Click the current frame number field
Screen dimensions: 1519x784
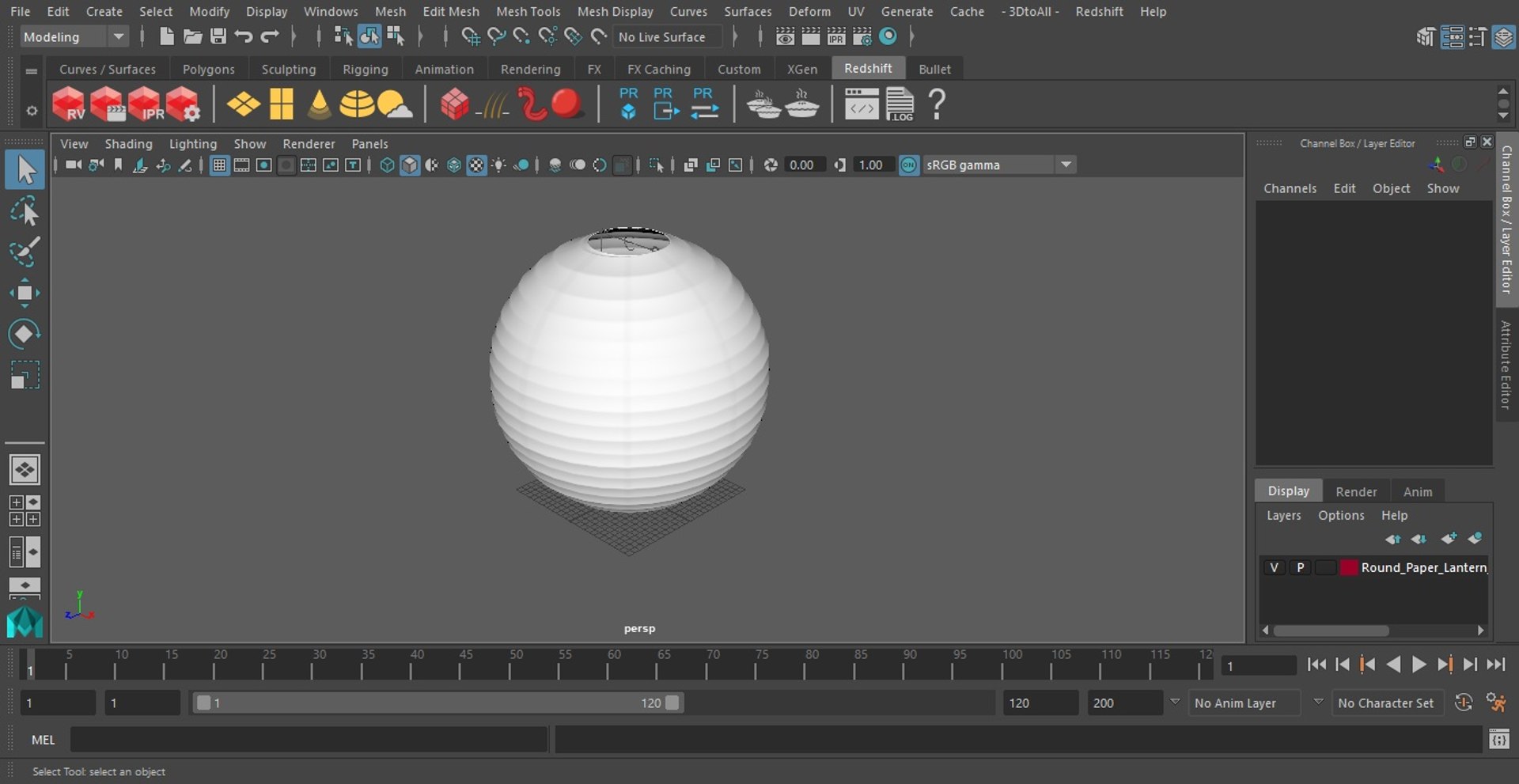pos(1258,666)
